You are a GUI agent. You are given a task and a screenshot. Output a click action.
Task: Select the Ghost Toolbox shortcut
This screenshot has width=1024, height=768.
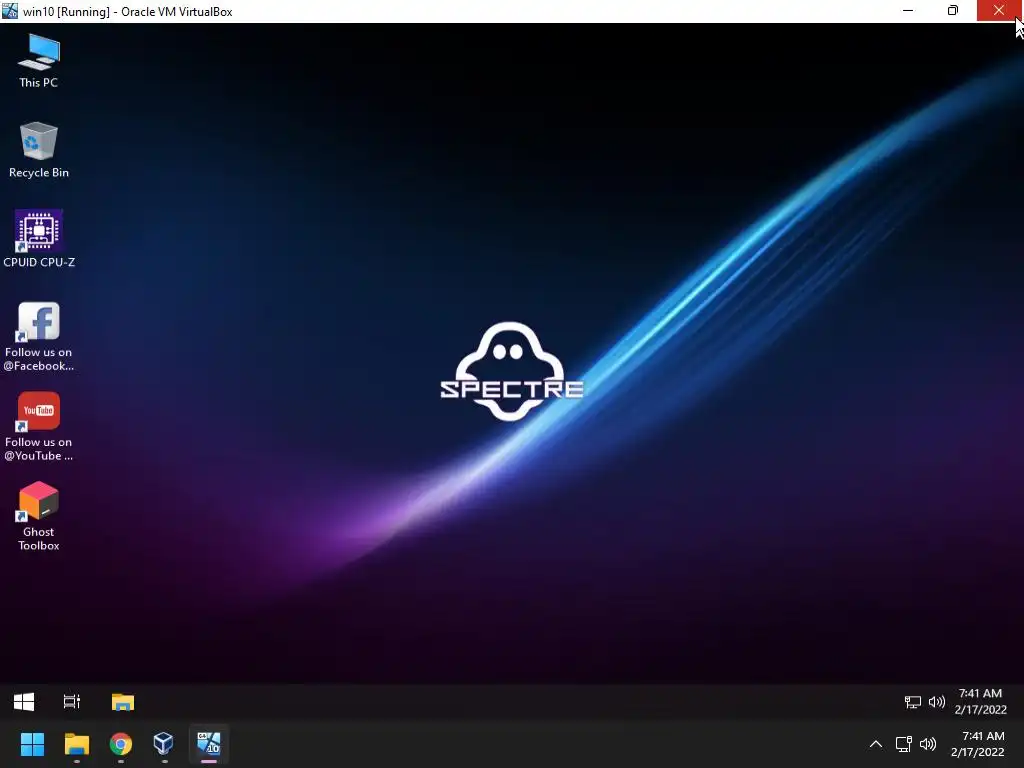pyautogui.click(x=39, y=516)
